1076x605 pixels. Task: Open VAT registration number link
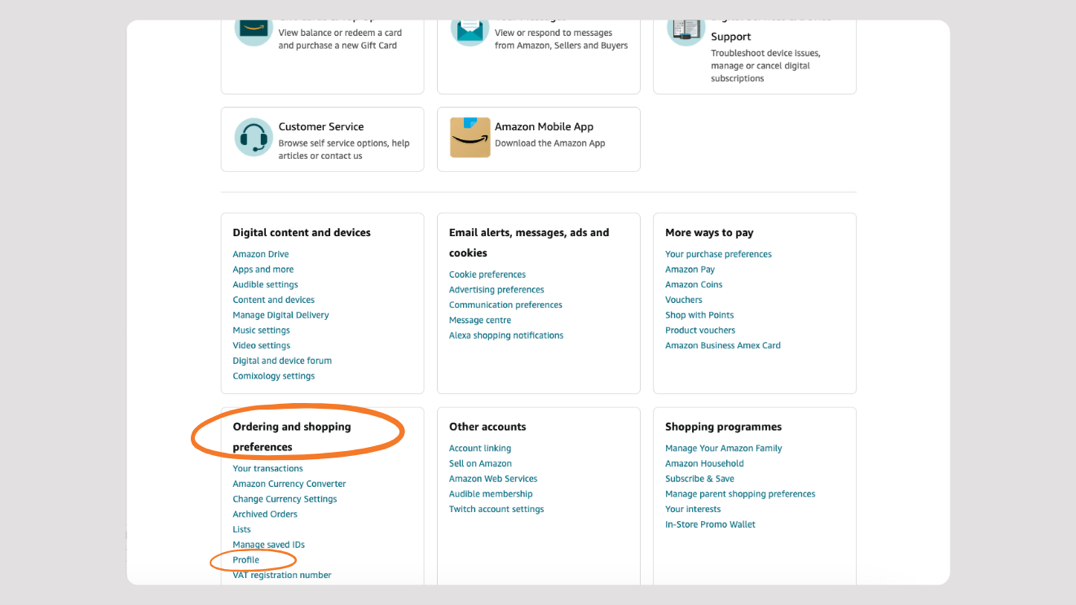click(x=281, y=575)
